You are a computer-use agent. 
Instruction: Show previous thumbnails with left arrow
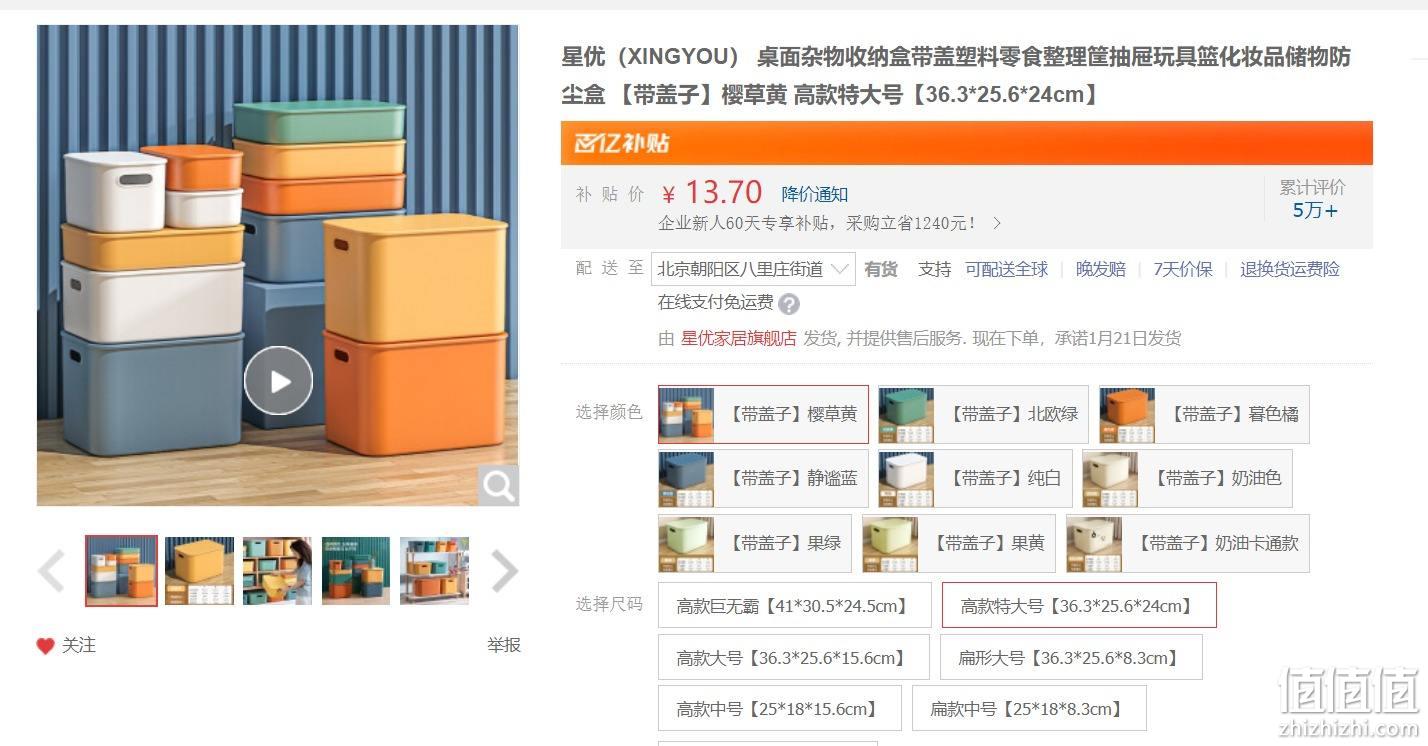[51, 571]
